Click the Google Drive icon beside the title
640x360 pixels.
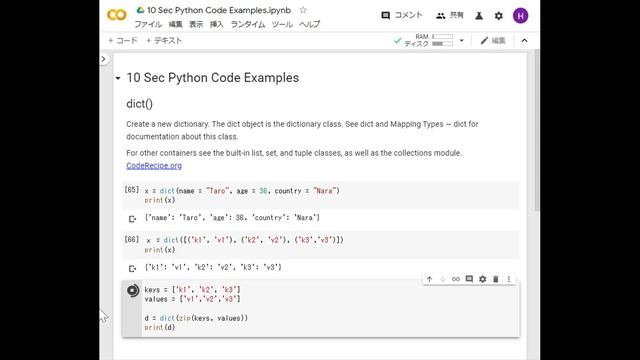pyautogui.click(x=140, y=10)
